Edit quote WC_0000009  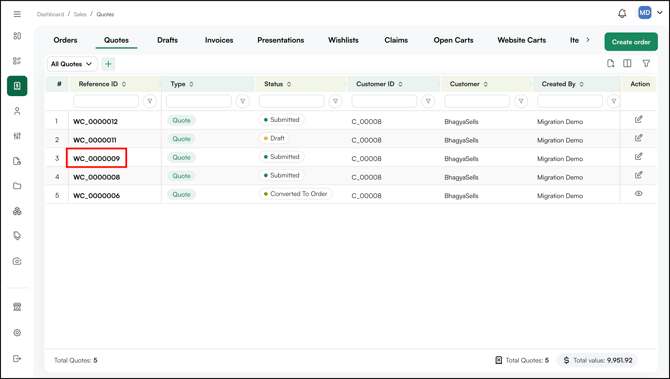pos(638,156)
